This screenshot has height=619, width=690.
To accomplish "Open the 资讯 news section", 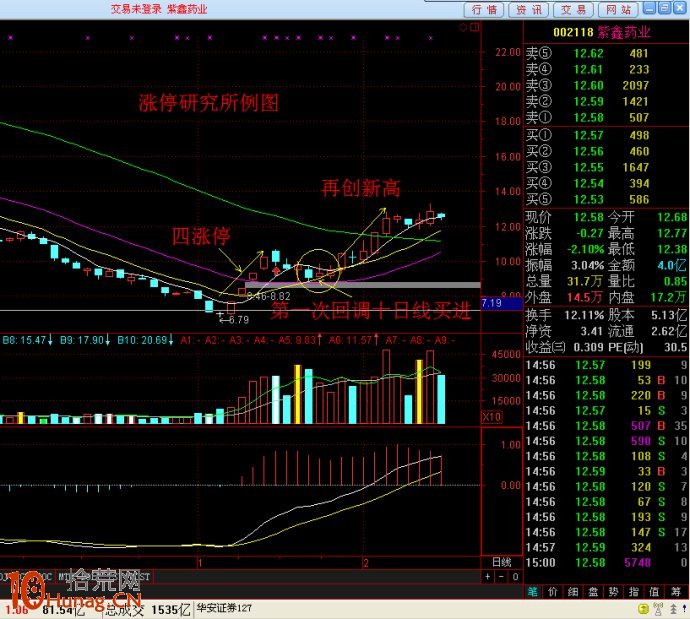I will (528, 10).
